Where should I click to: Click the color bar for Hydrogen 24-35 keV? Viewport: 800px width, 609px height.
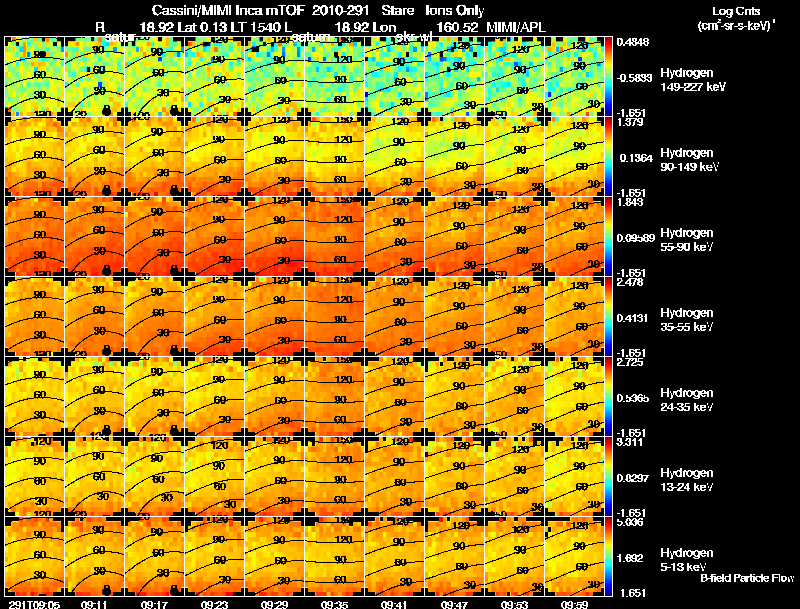pyautogui.click(x=608, y=396)
